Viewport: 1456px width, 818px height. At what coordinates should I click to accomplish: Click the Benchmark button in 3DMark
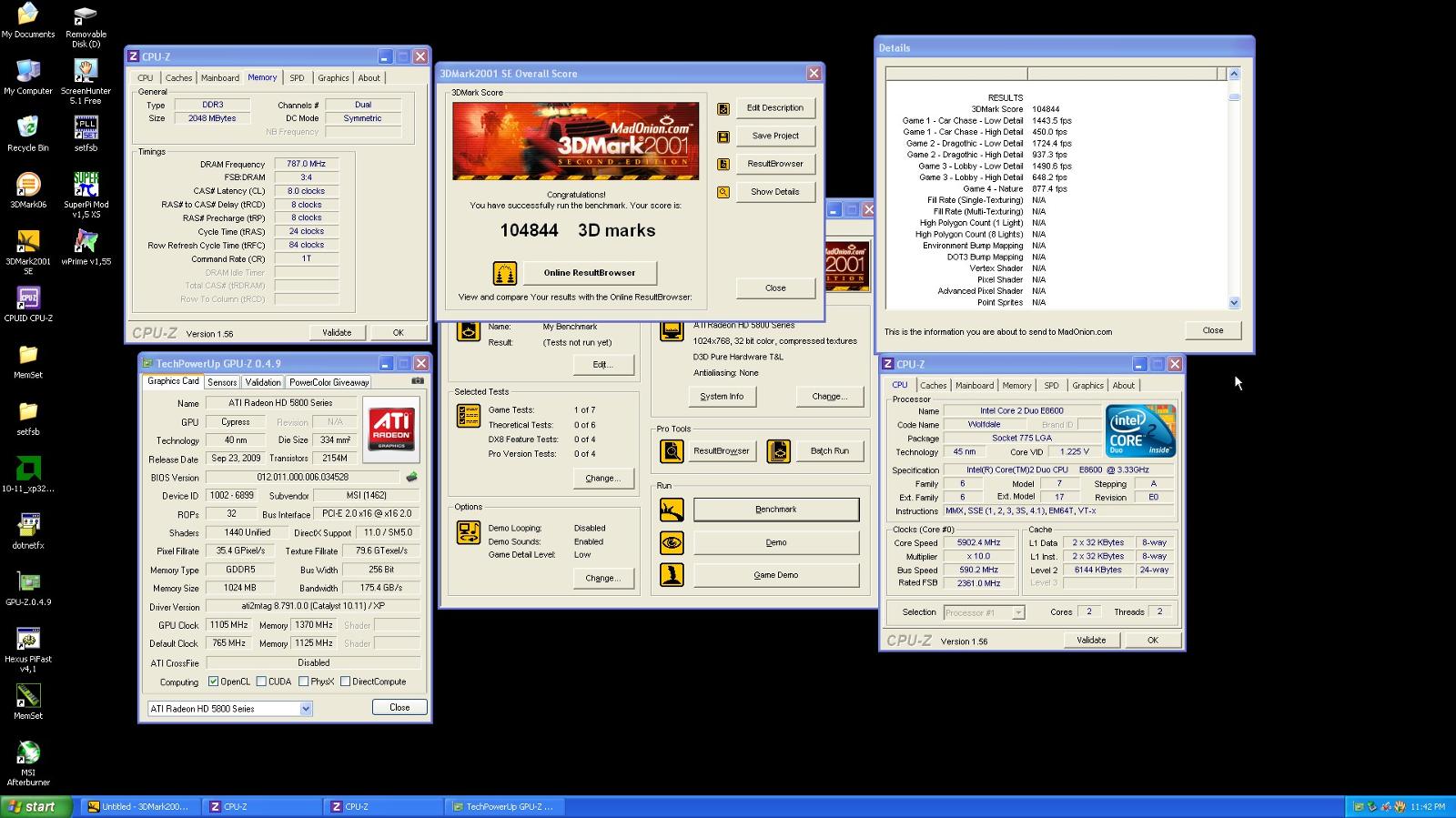click(776, 510)
